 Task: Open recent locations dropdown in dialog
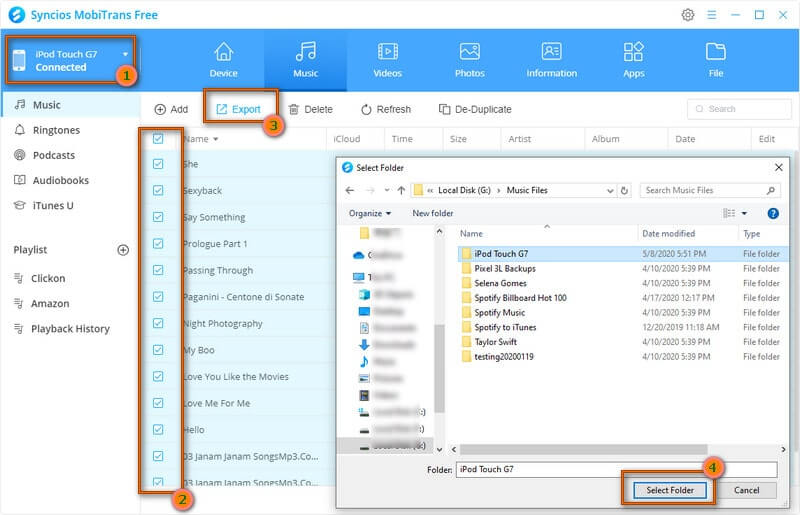[x=387, y=190]
